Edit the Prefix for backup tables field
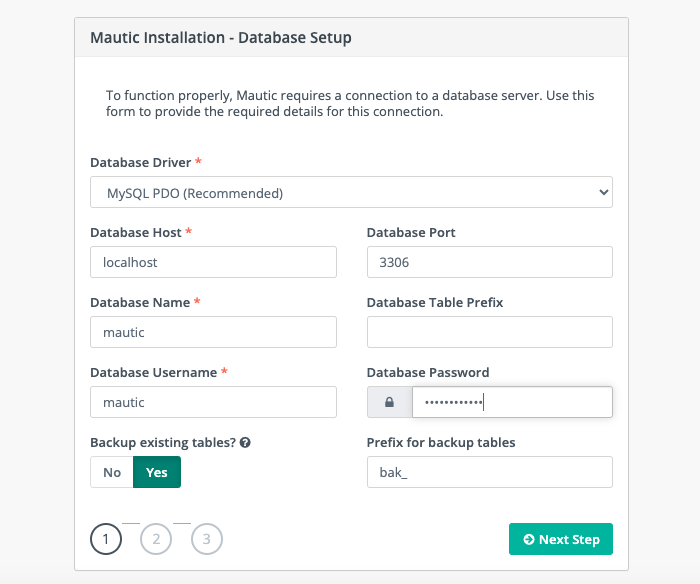Viewport: 700px width, 584px height. coord(489,472)
